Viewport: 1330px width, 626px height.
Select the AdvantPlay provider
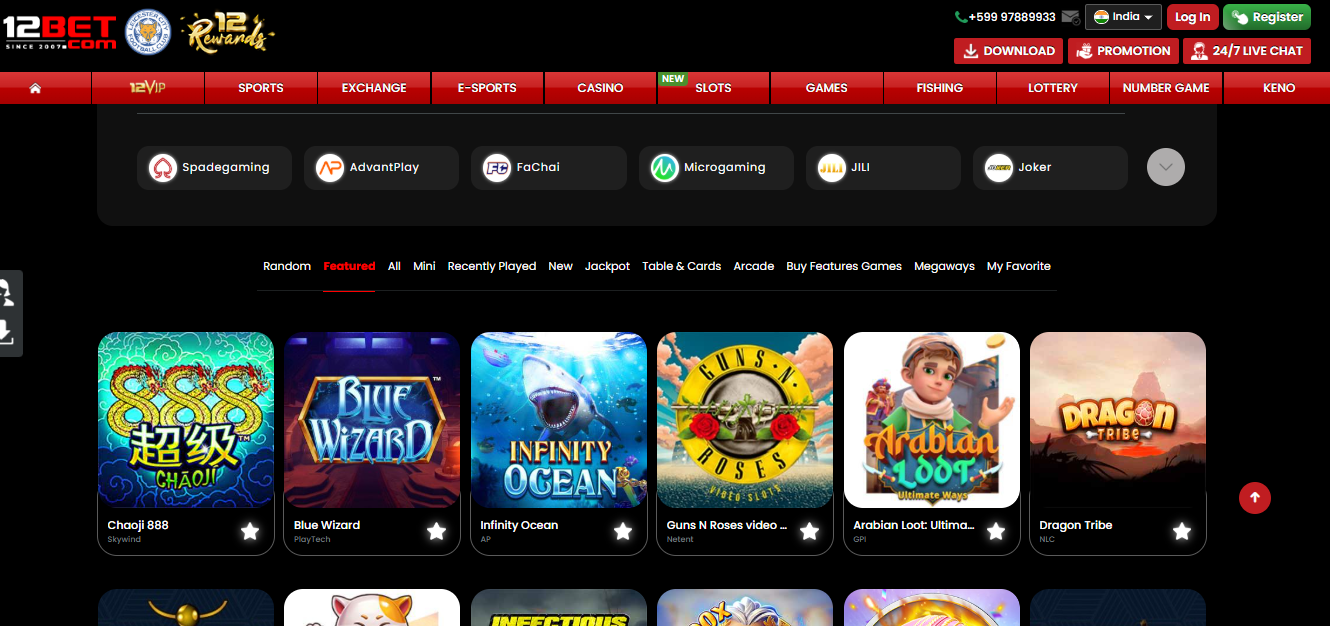(x=381, y=167)
